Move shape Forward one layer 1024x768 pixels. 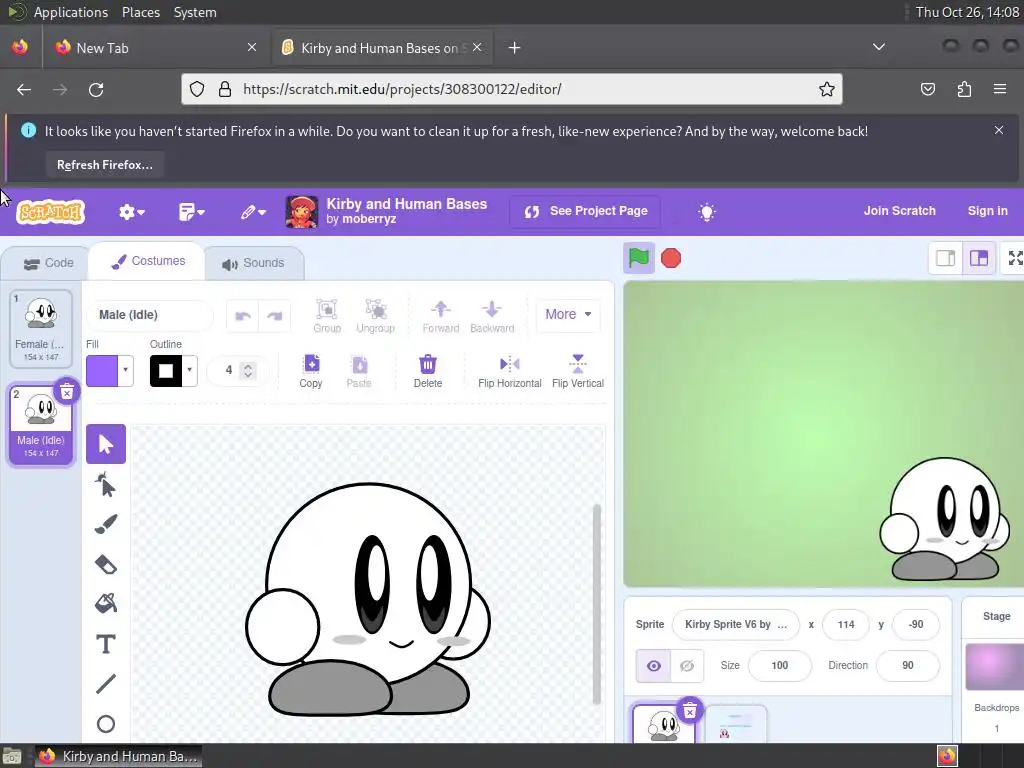(441, 316)
